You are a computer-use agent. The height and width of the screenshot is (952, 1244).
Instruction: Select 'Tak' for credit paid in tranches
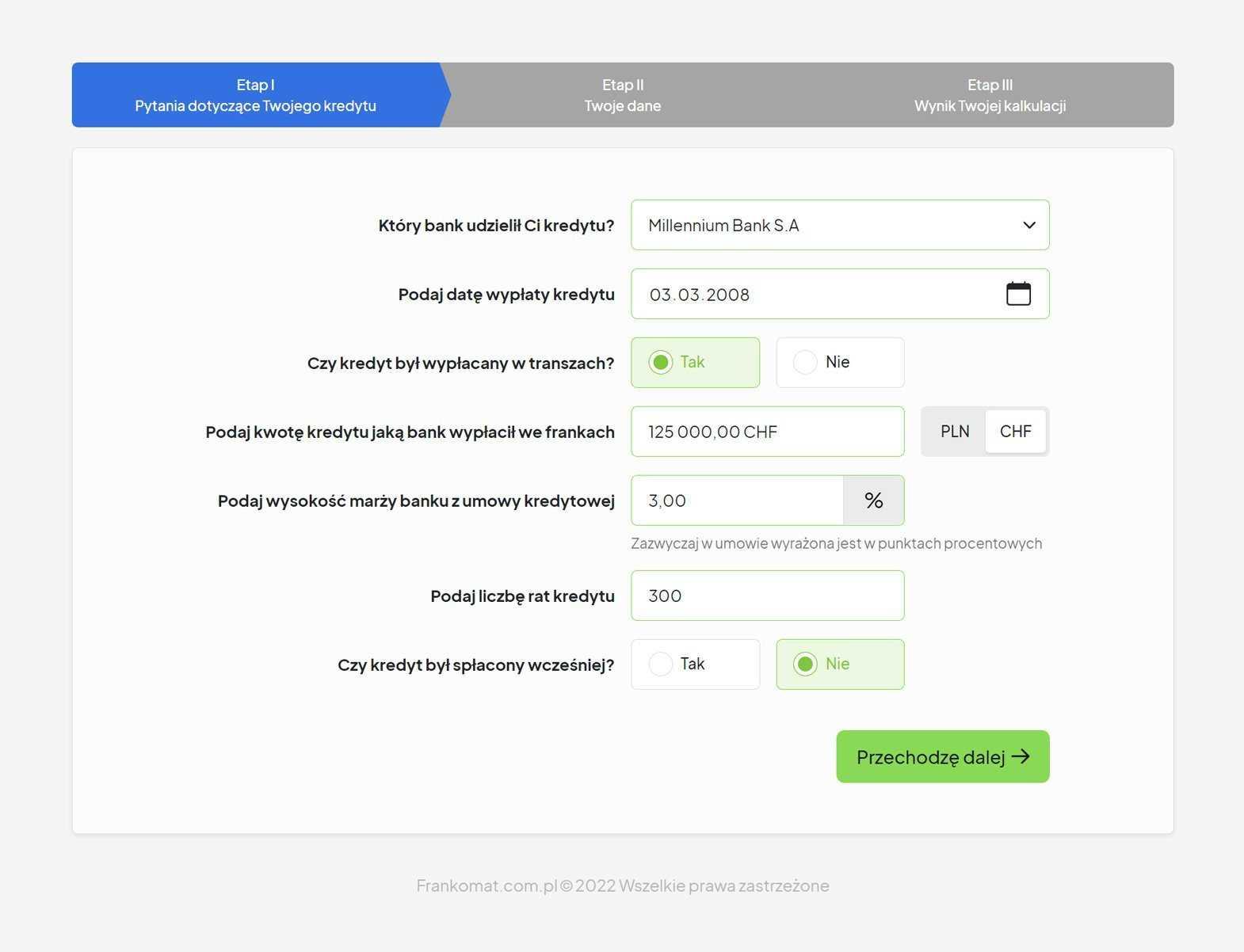pos(695,363)
